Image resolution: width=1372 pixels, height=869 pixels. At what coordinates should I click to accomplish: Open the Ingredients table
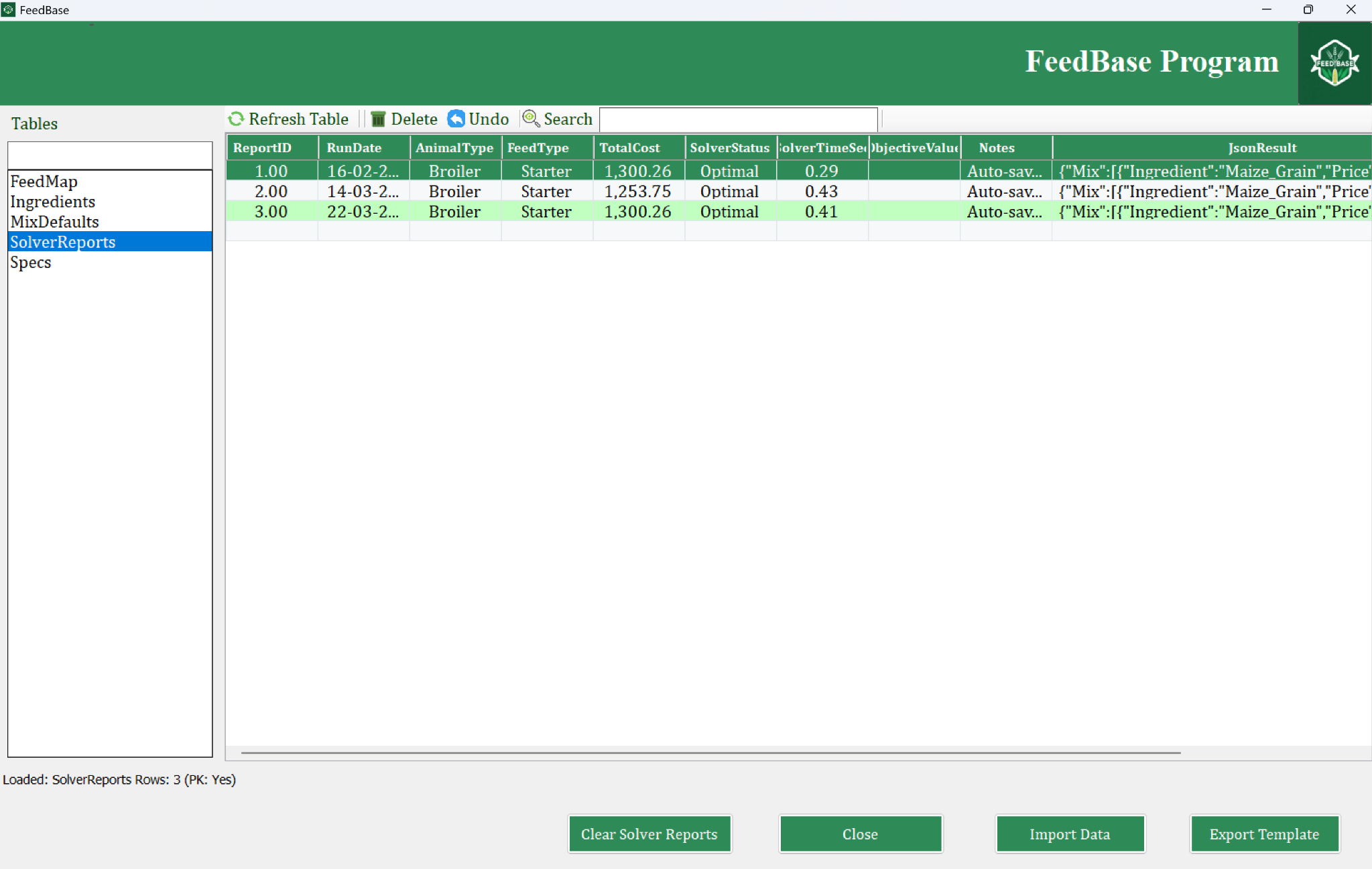click(x=52, y=201)
